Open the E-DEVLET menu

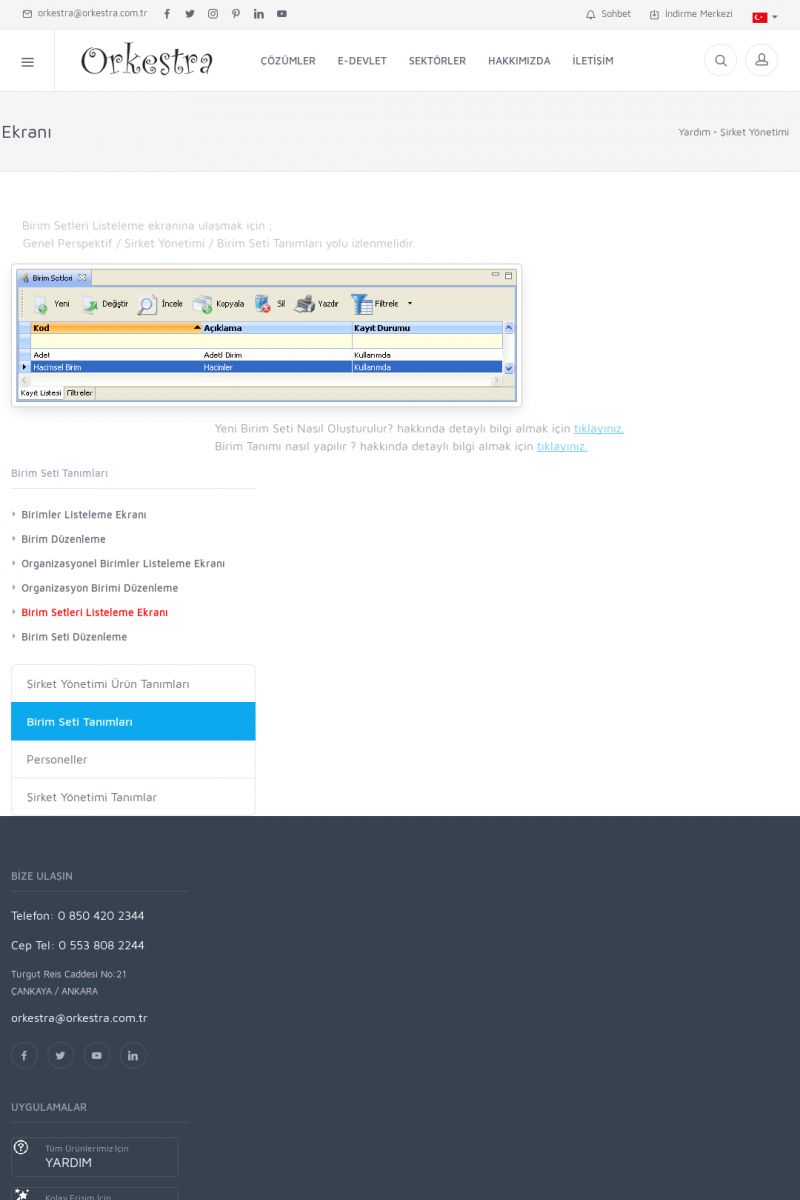coord(362,61)
